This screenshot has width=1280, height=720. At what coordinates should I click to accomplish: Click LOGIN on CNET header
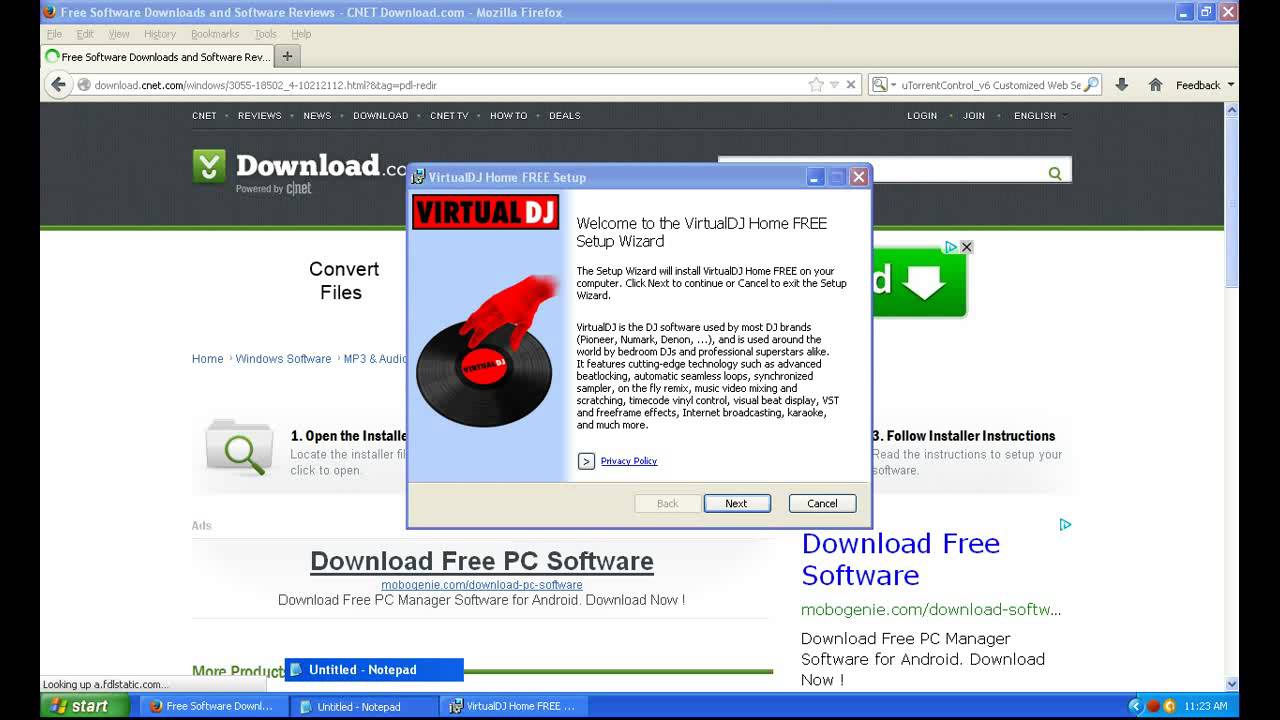922,116
